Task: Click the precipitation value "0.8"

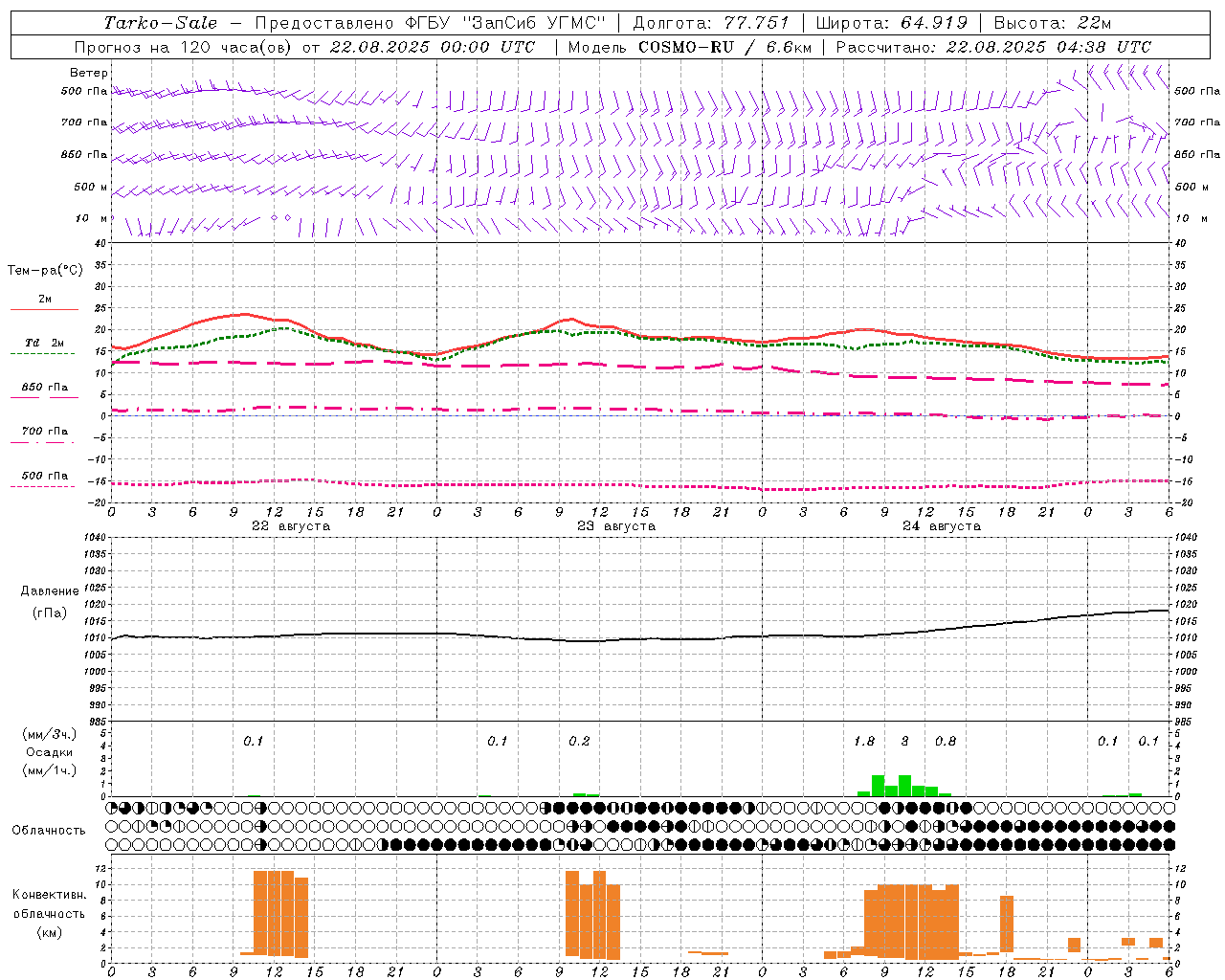Action: (x=946, y=741)
